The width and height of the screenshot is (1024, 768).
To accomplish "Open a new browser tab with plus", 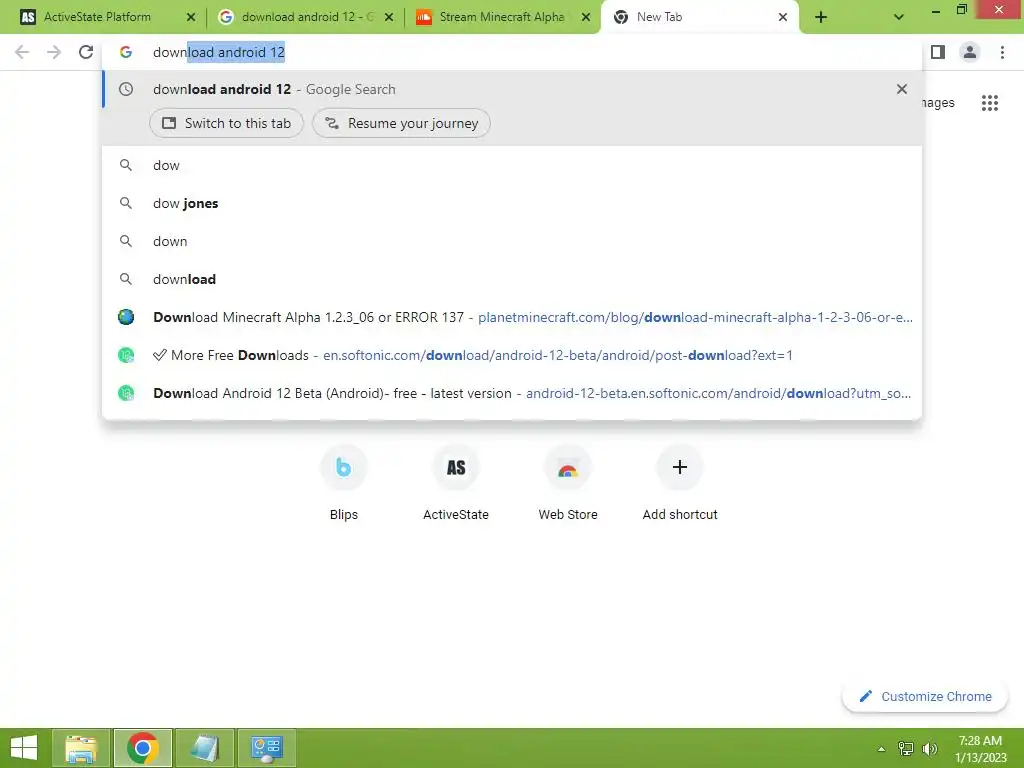I will [x=821, y=18].
